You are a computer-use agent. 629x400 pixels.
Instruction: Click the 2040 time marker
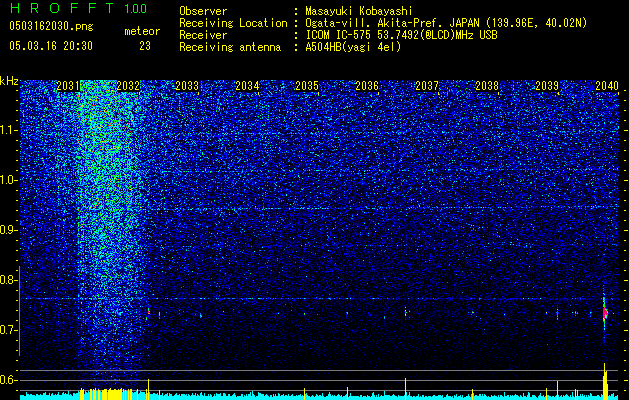click(607, 86)
